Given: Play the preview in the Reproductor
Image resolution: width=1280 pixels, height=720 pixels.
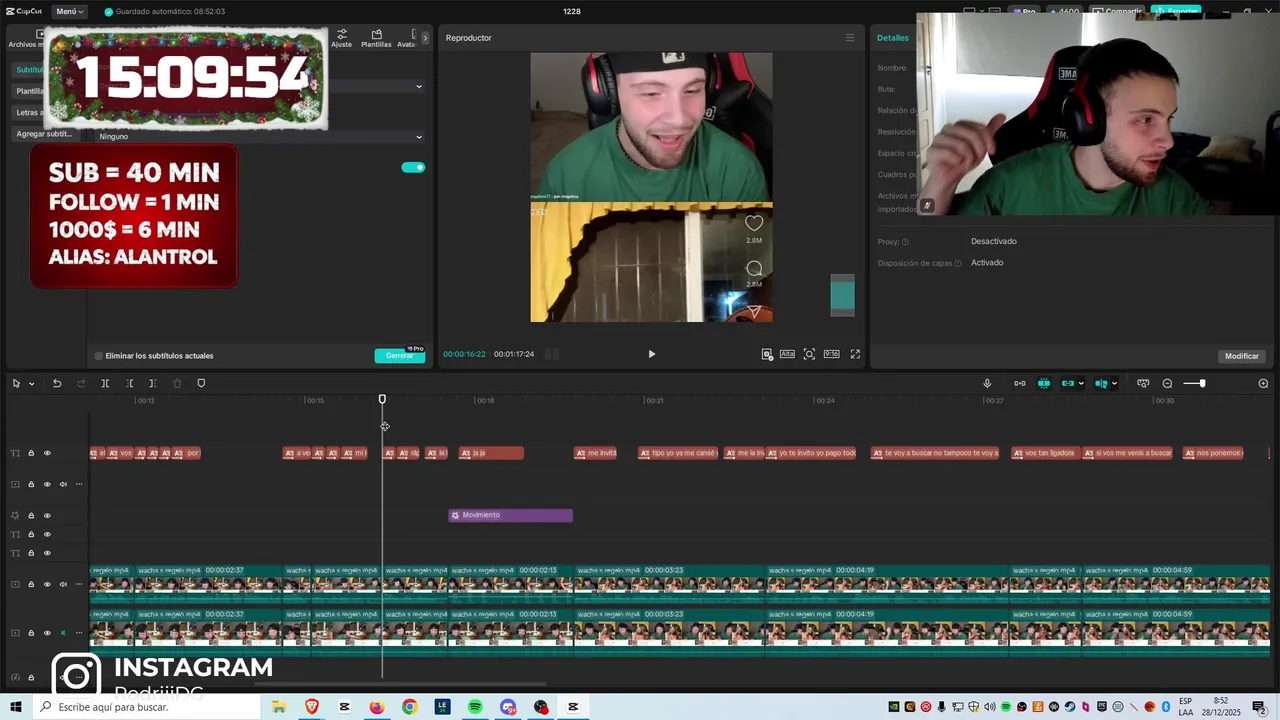Looking at the screenshot, I should [x=651, y=354].
